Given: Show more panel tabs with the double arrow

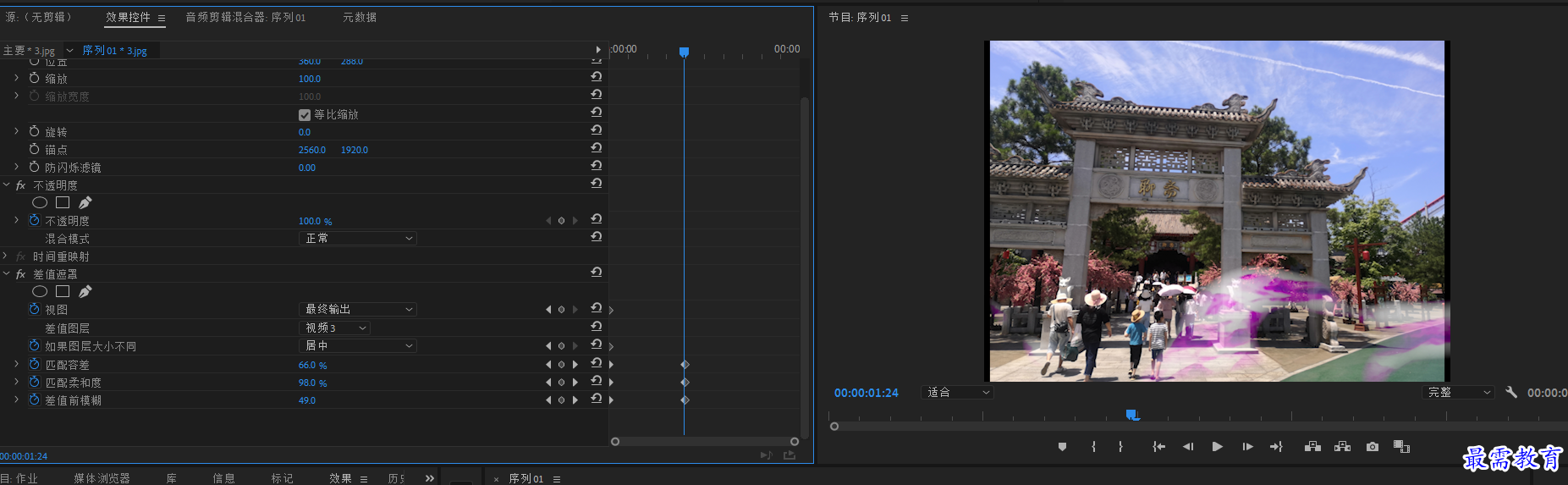Looking at the screenshot, I should tap(430, 478).
